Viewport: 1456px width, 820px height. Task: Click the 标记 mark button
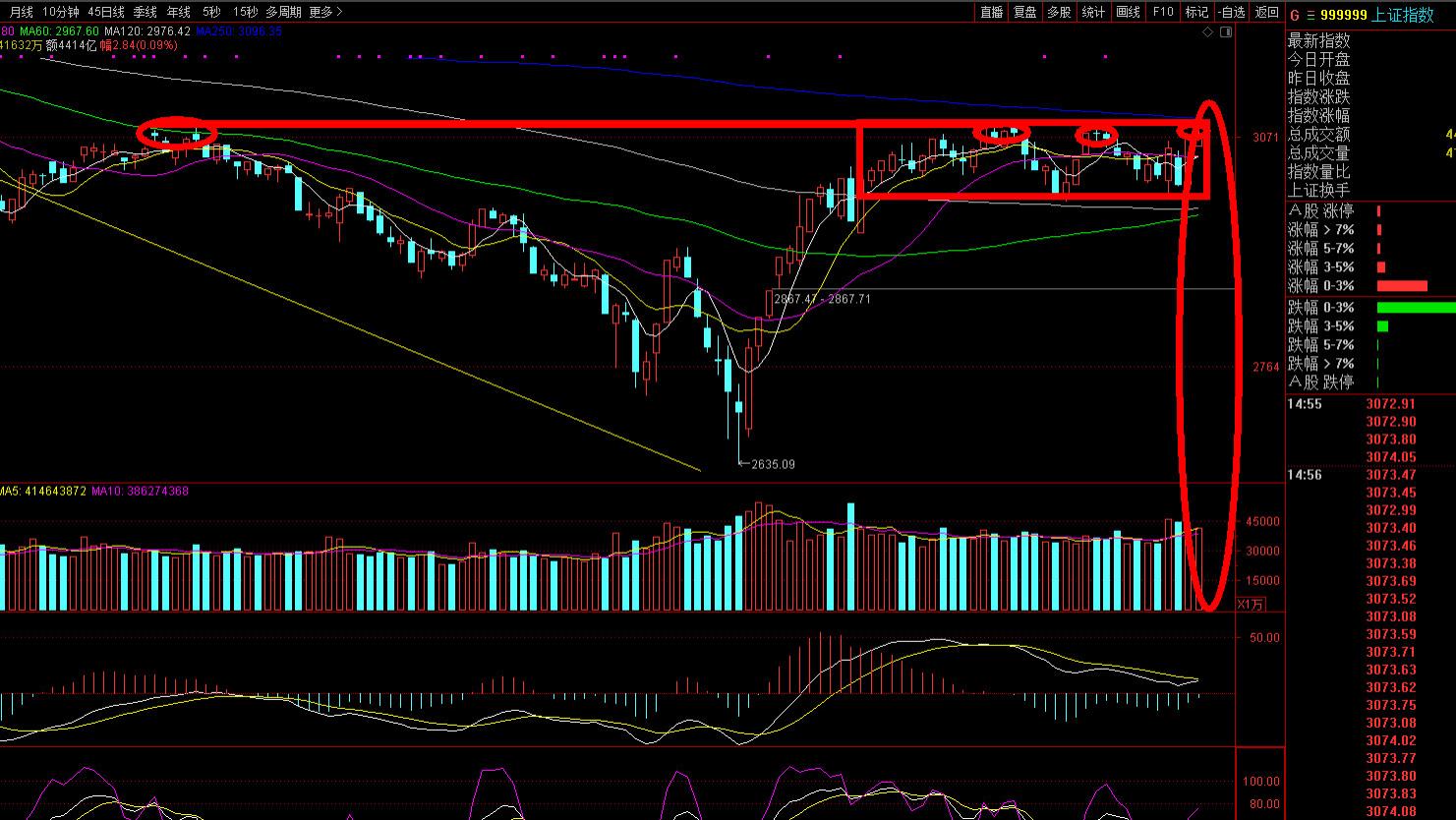click(x=1196, y=12)
